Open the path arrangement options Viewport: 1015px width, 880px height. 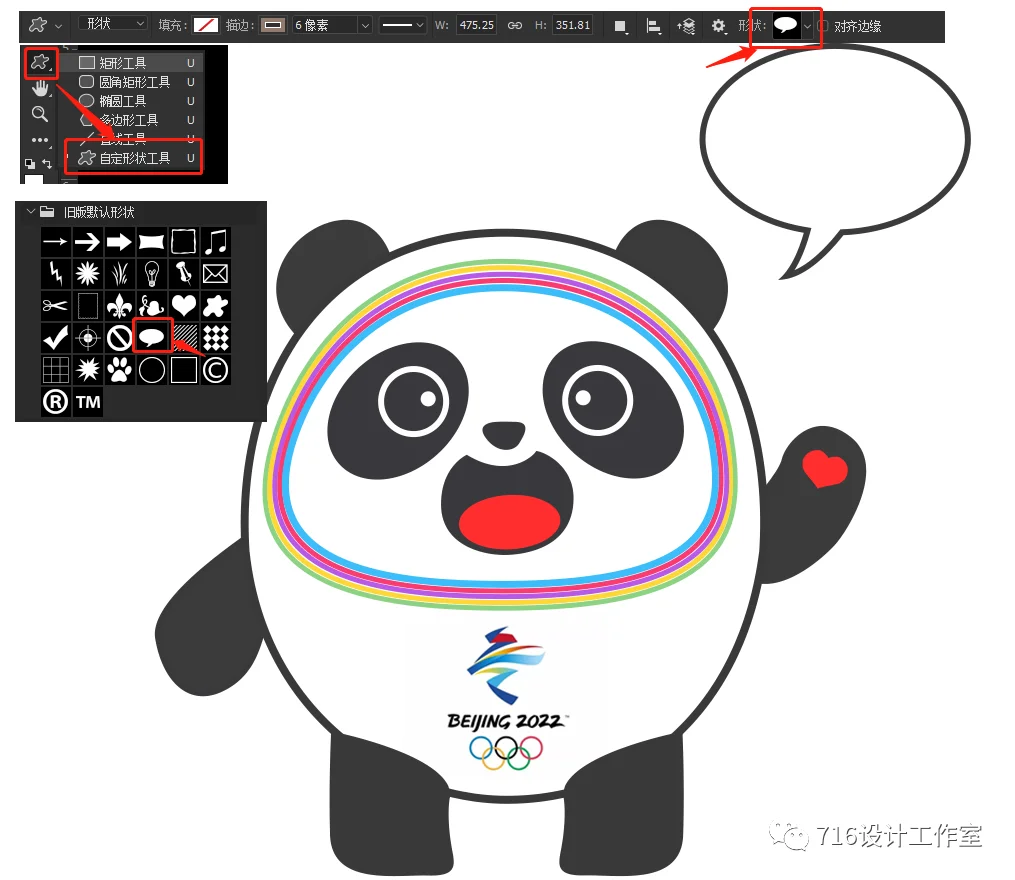point(686,26)
